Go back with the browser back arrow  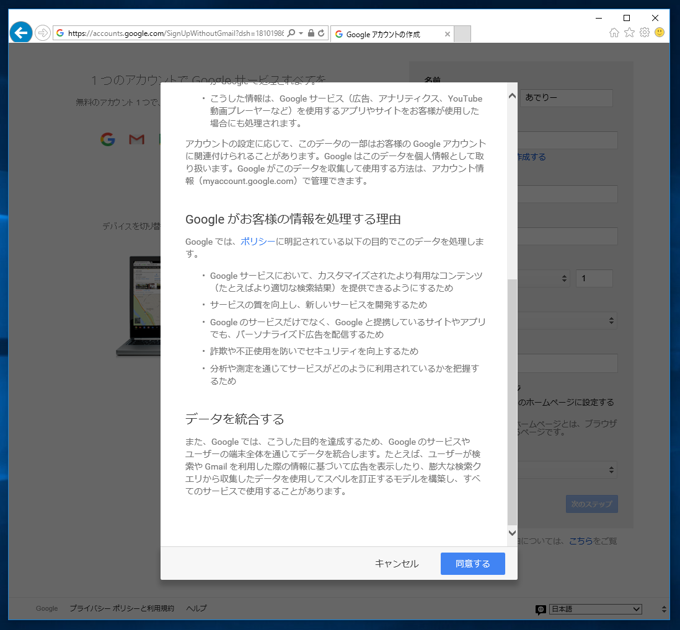pos(20,33)
